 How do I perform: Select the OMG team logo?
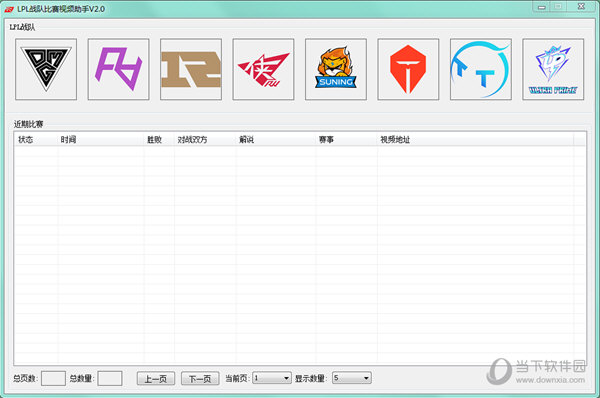46,69
